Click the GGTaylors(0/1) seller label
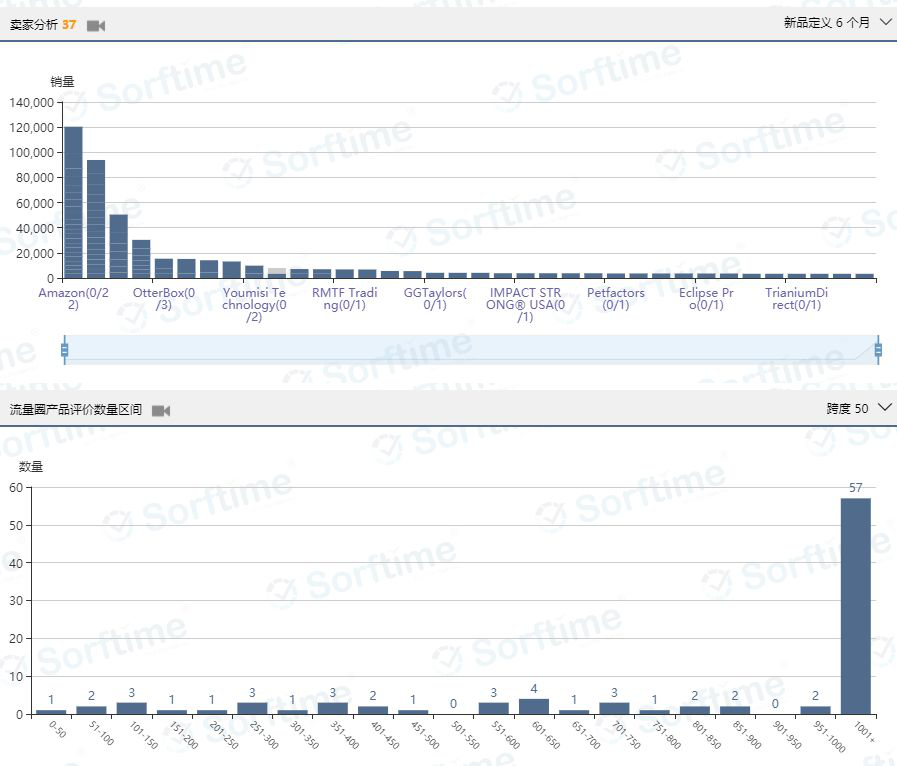This screenshot has height=766, width=897. click(435, 299)
